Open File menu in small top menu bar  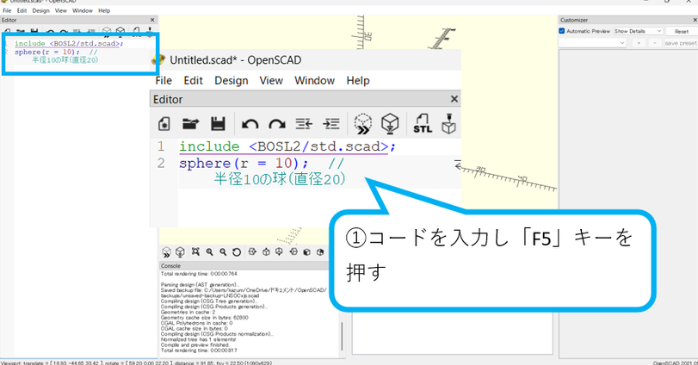pos(7,11)
